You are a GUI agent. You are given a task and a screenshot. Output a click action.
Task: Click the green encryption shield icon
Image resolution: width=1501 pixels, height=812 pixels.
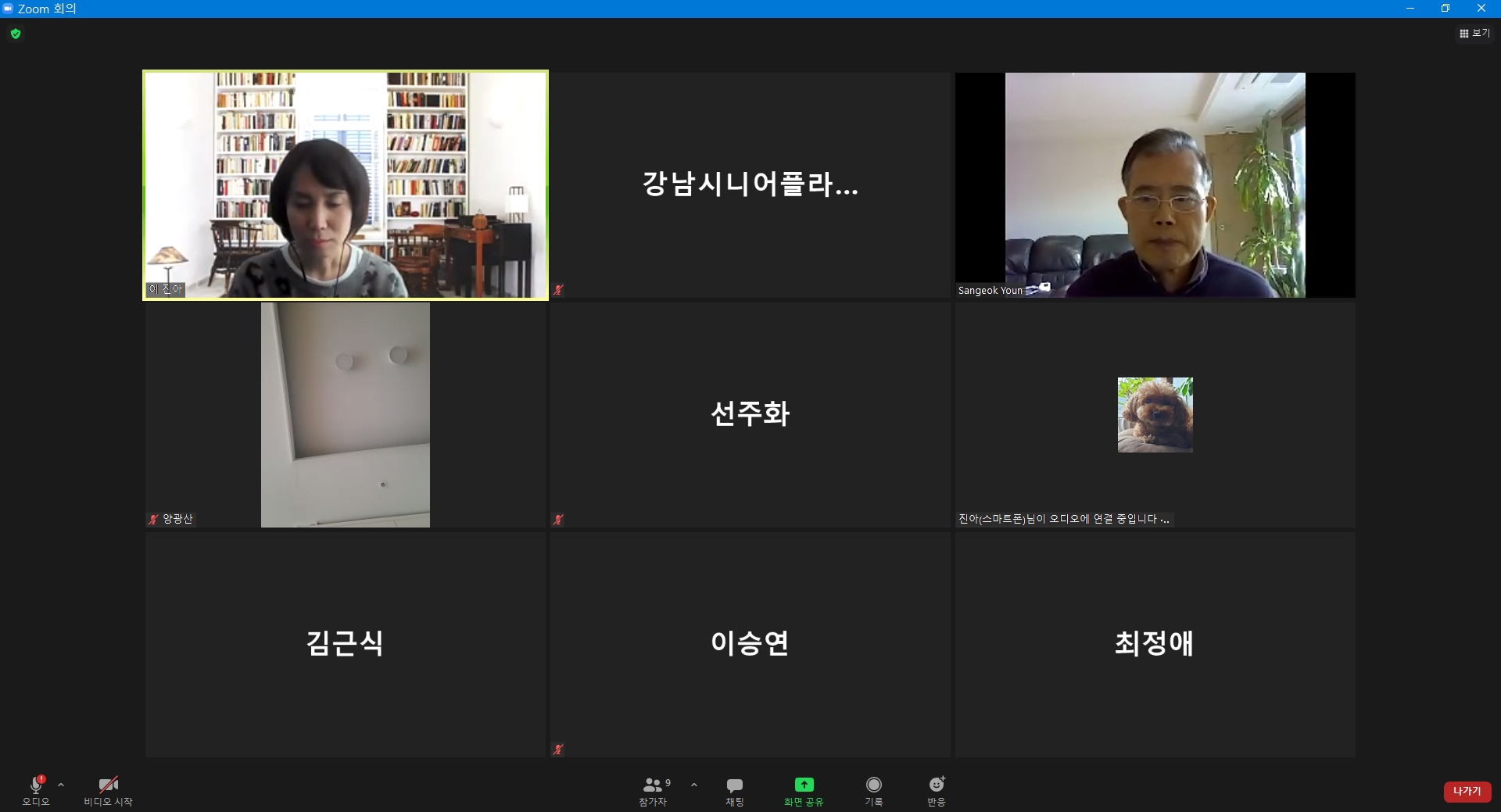tap(16, 34)
